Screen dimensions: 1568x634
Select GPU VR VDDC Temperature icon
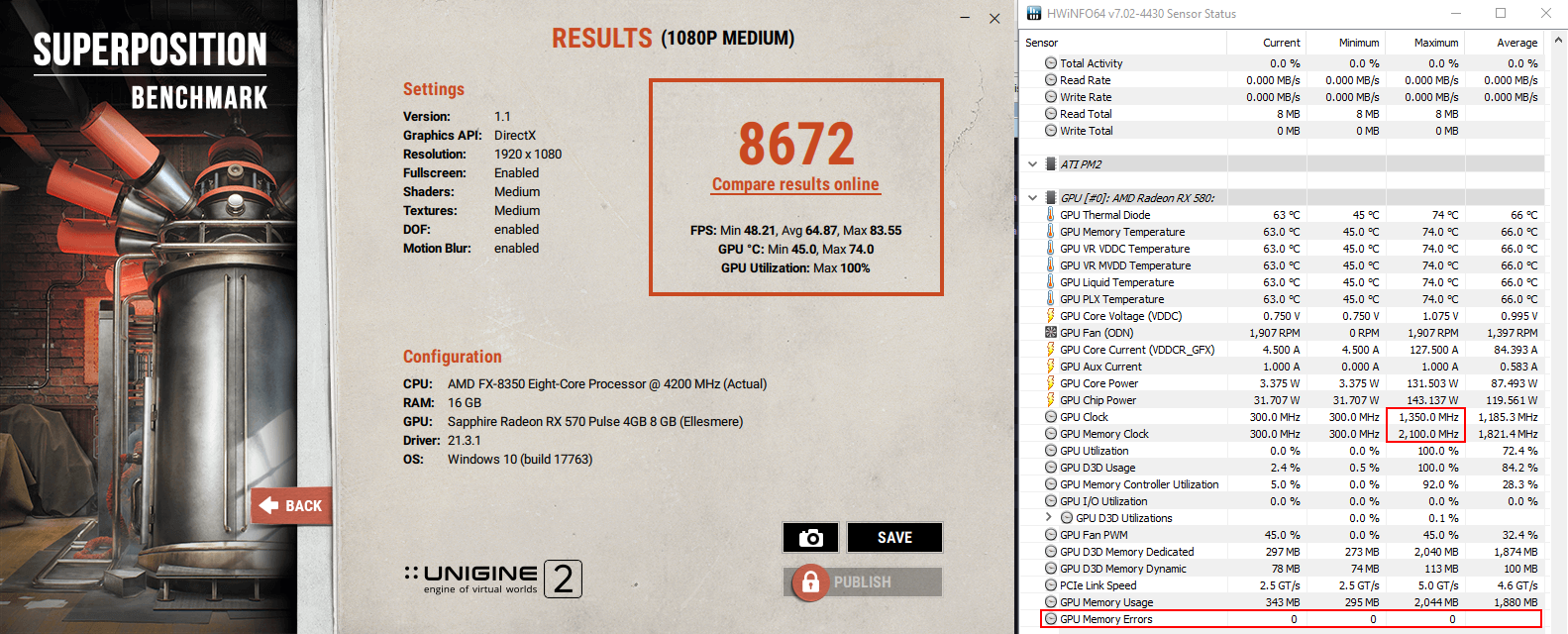[1051, 249]
